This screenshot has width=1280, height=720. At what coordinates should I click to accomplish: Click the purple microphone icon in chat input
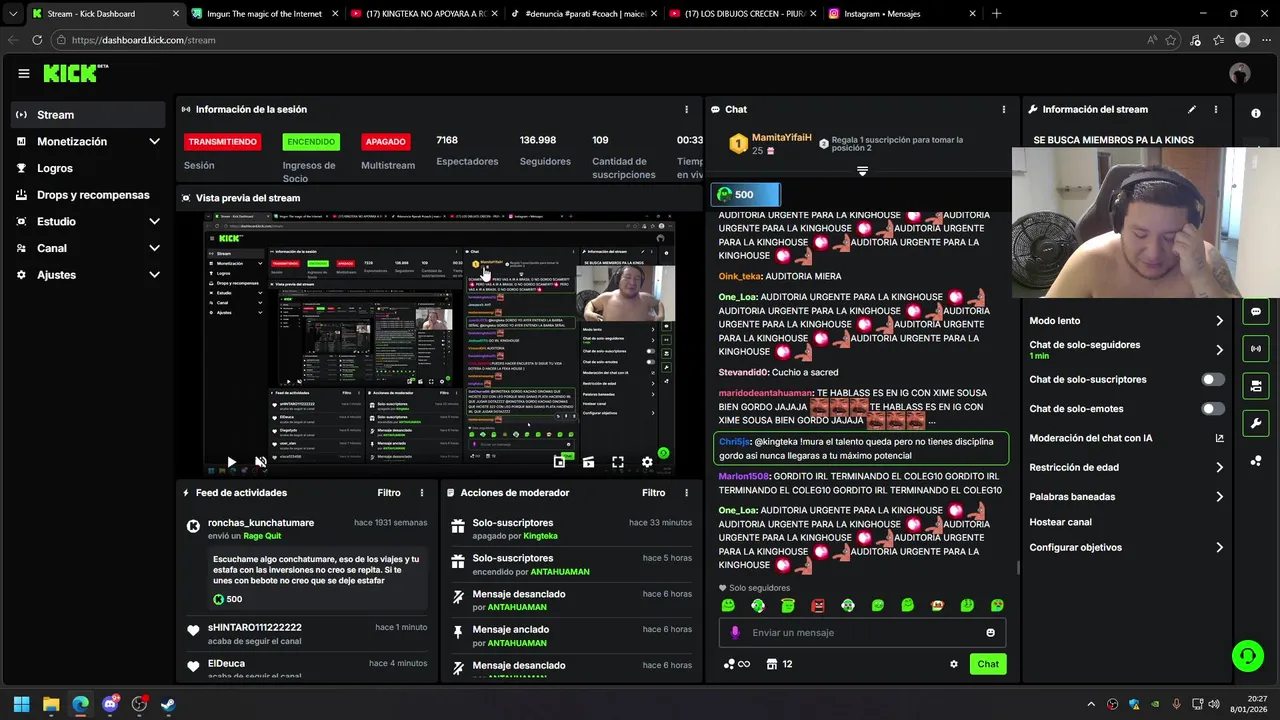point(735,633)
